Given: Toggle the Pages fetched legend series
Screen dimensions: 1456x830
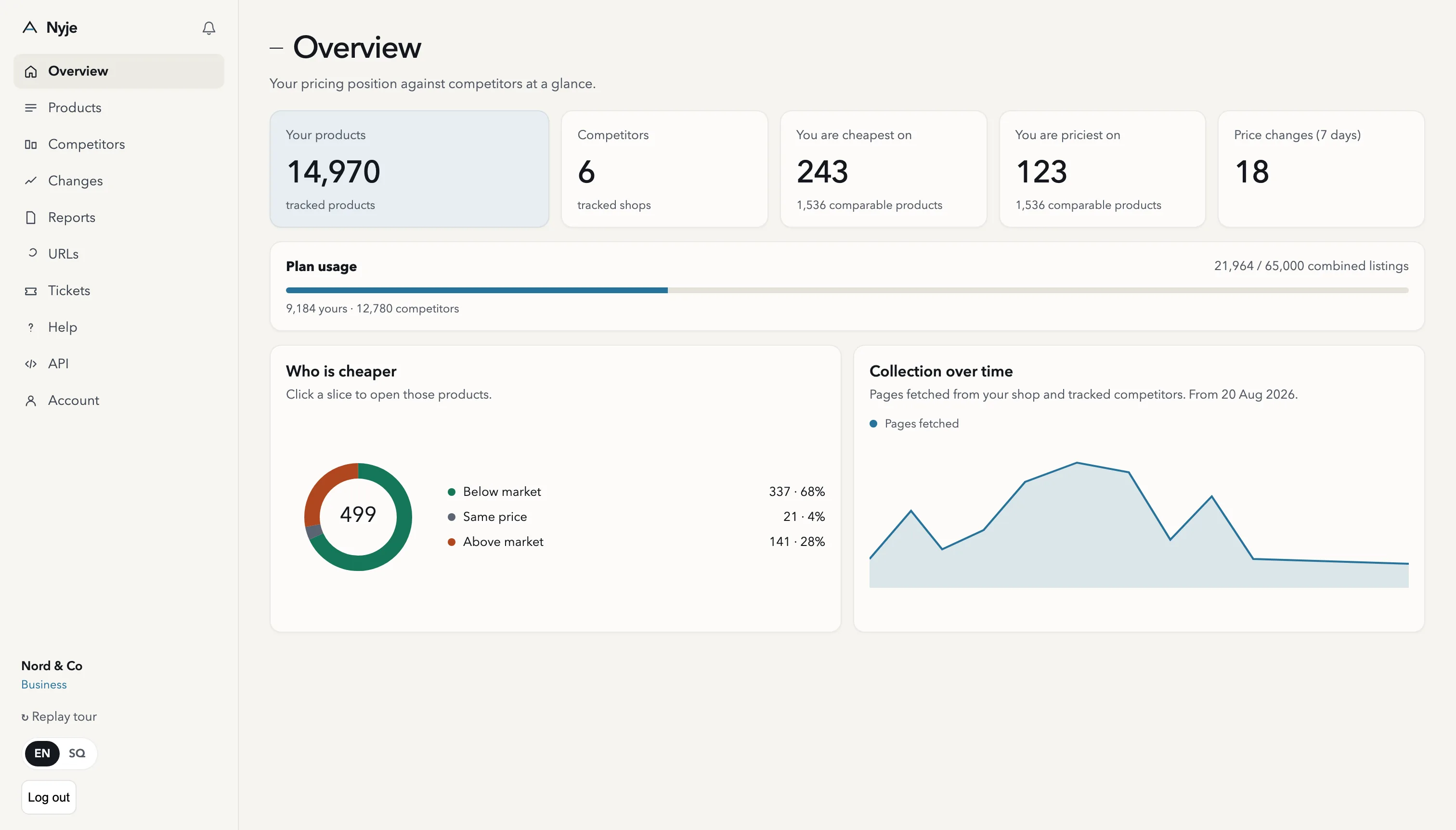Looking at the screenshot, I should (x=914, y=424).
